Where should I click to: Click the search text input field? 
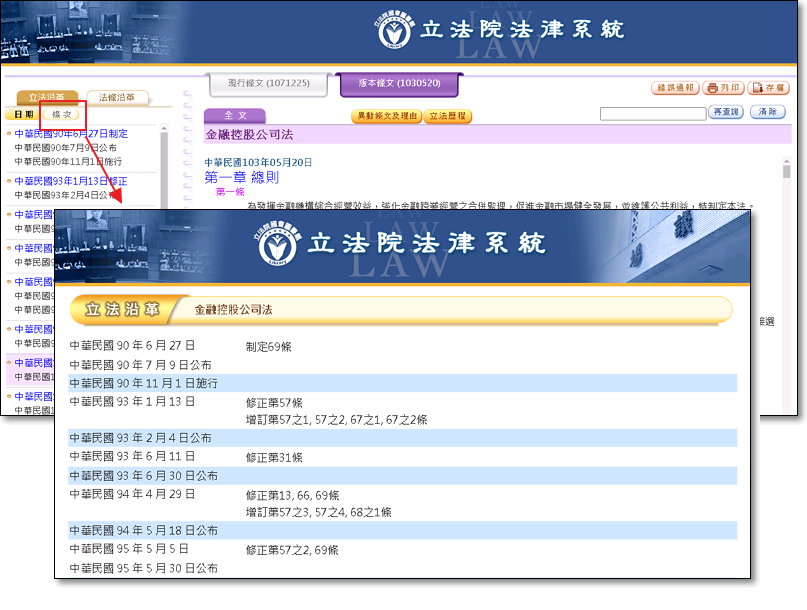tap(652, 114)
